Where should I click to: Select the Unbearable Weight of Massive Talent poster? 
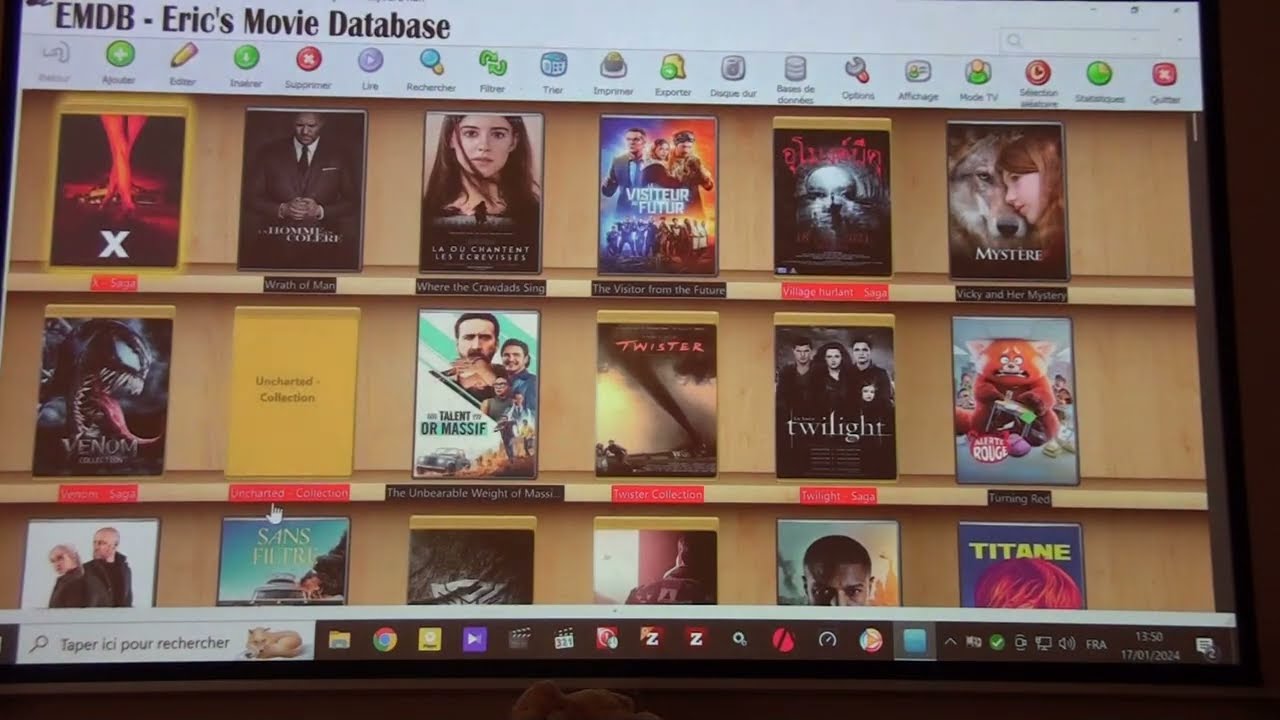click(477, 394)
